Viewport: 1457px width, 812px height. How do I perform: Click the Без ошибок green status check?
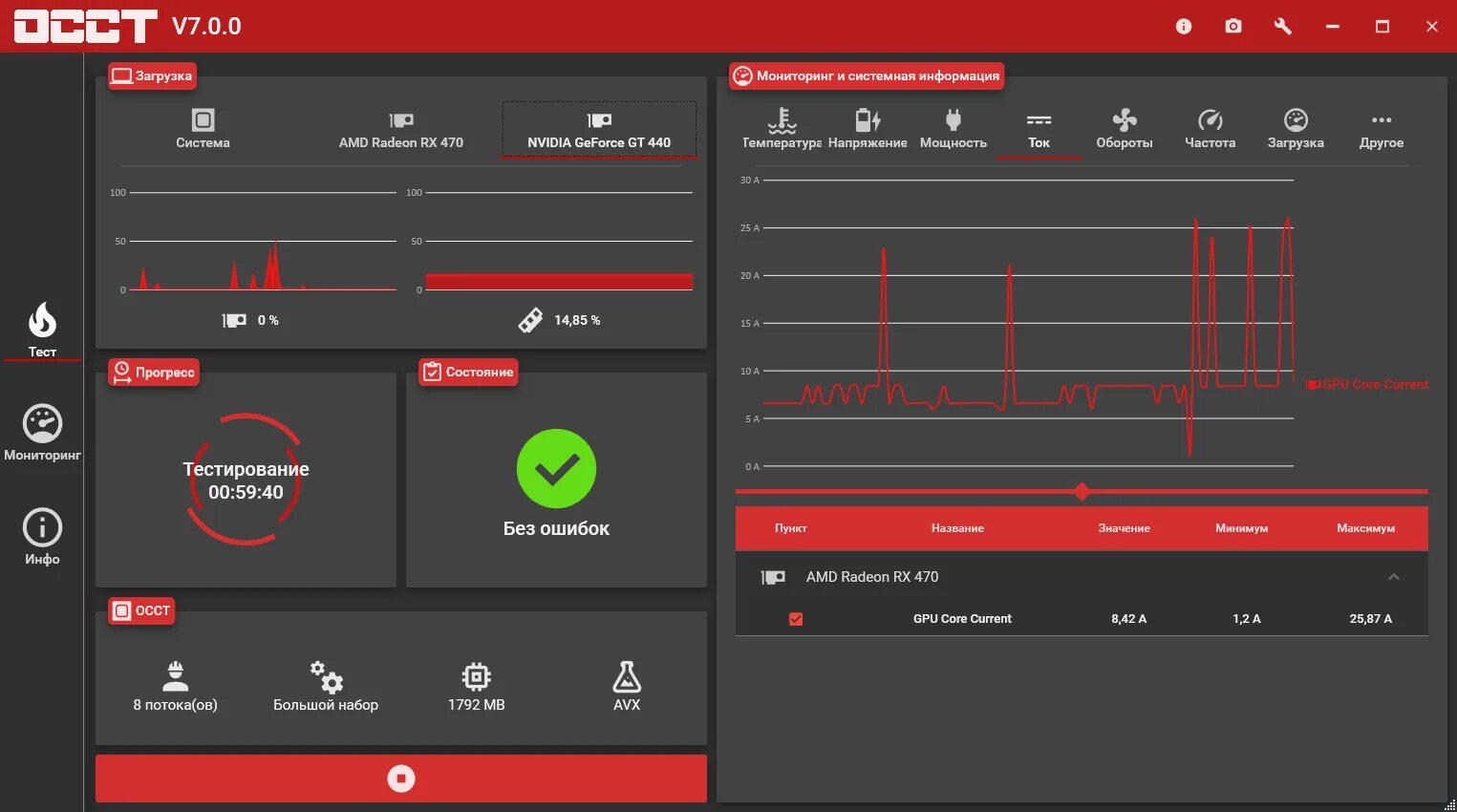point(556,468)
